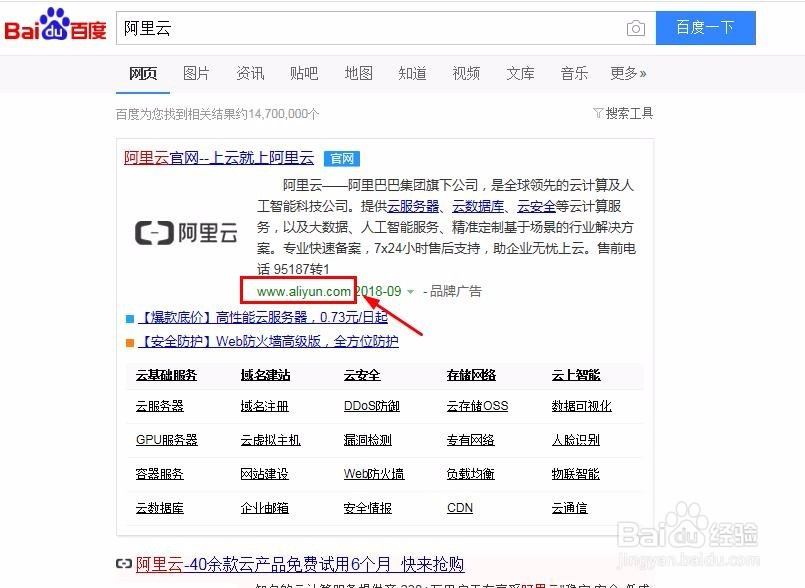Viewport: 805px width, 588px height.
Task: Click the 存储网络 column heading
Action: [471, 375]
